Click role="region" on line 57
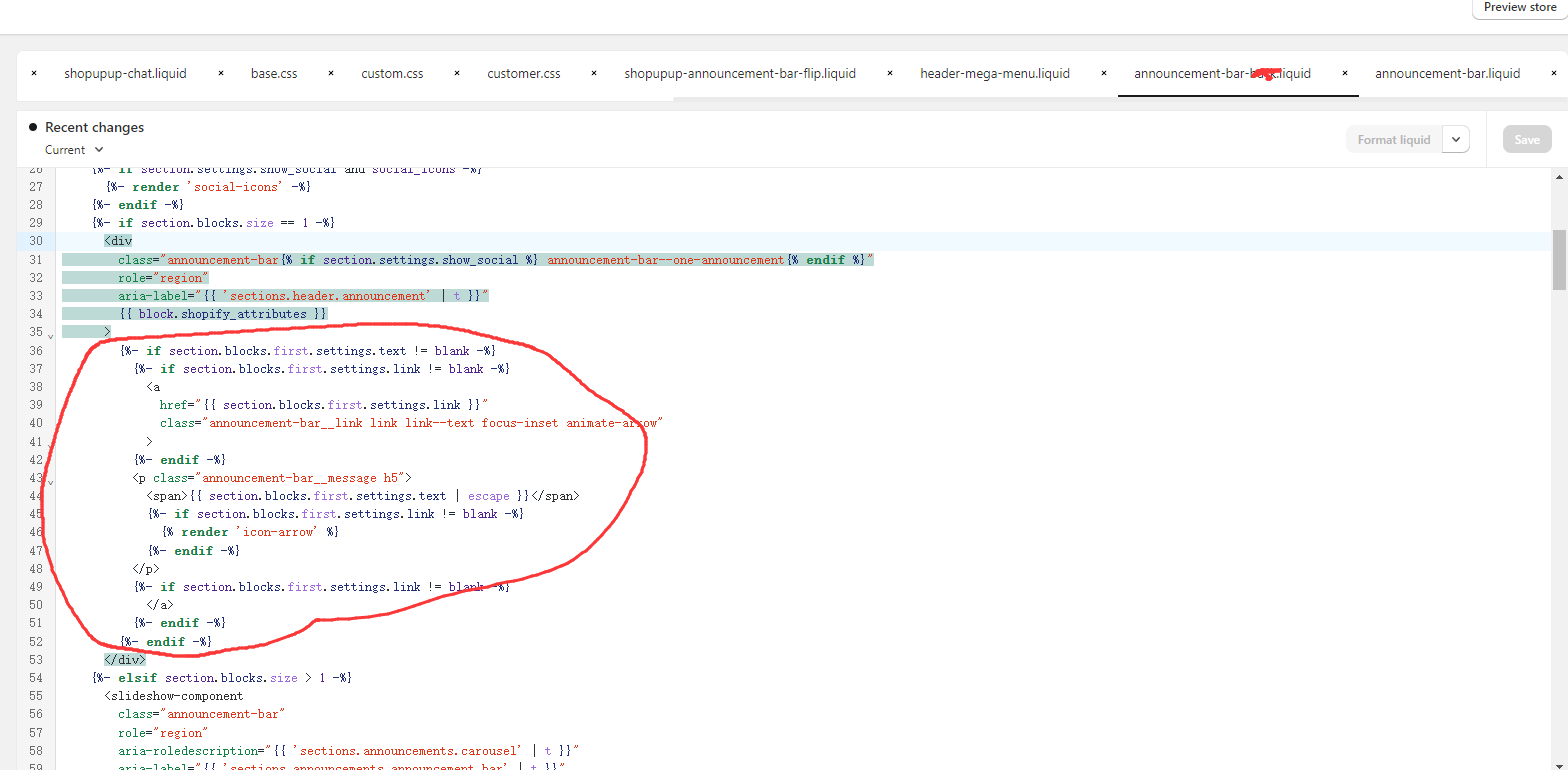The width and height of the screenshot is (1568, 770). tap(163, 732)
